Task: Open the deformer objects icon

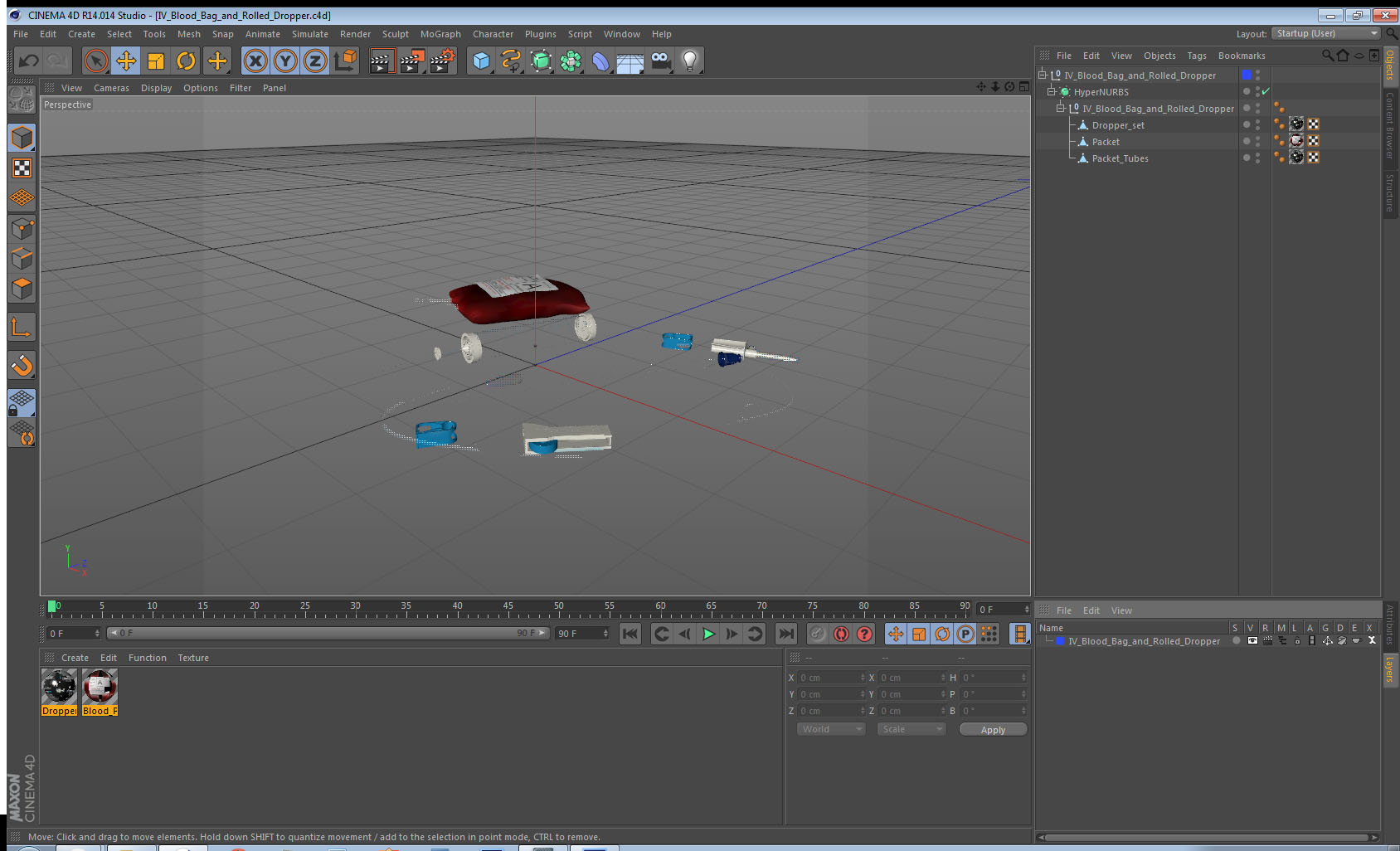Action: [x=600, y=61]
